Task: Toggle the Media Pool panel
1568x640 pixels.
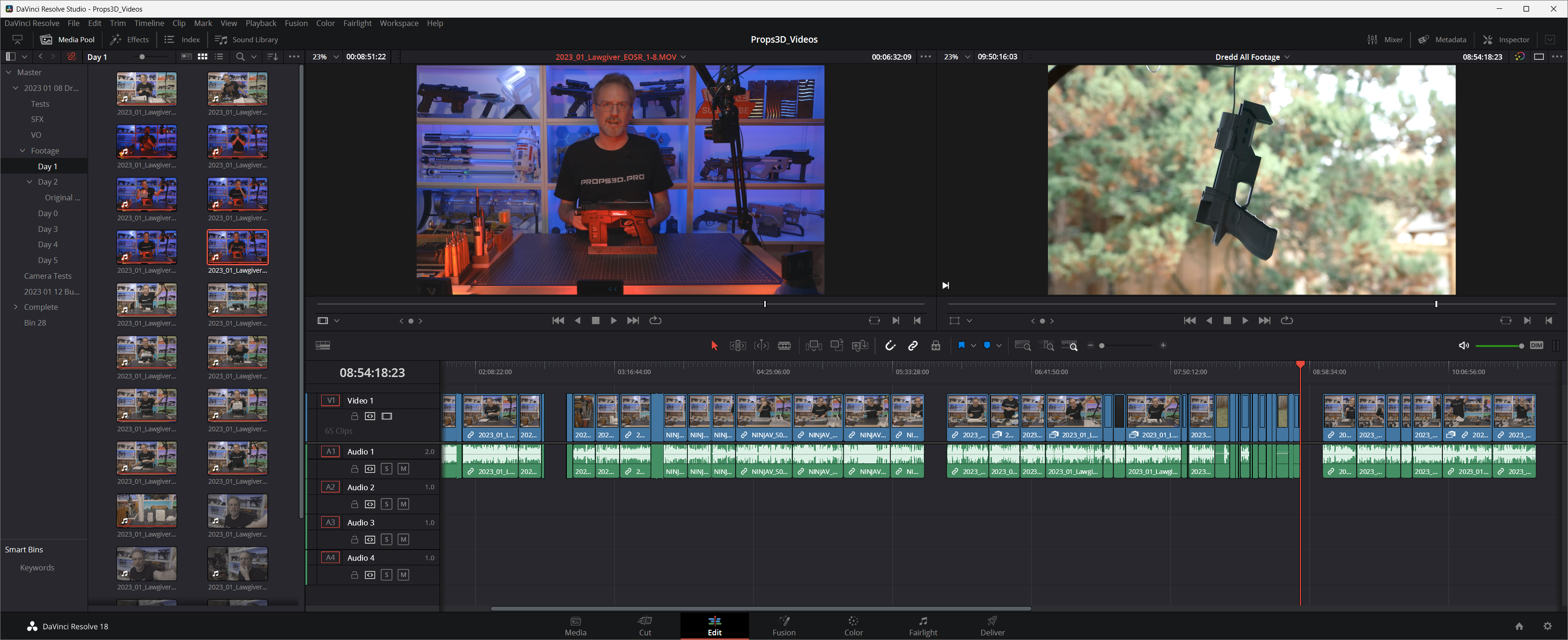Action: point(68,39)
